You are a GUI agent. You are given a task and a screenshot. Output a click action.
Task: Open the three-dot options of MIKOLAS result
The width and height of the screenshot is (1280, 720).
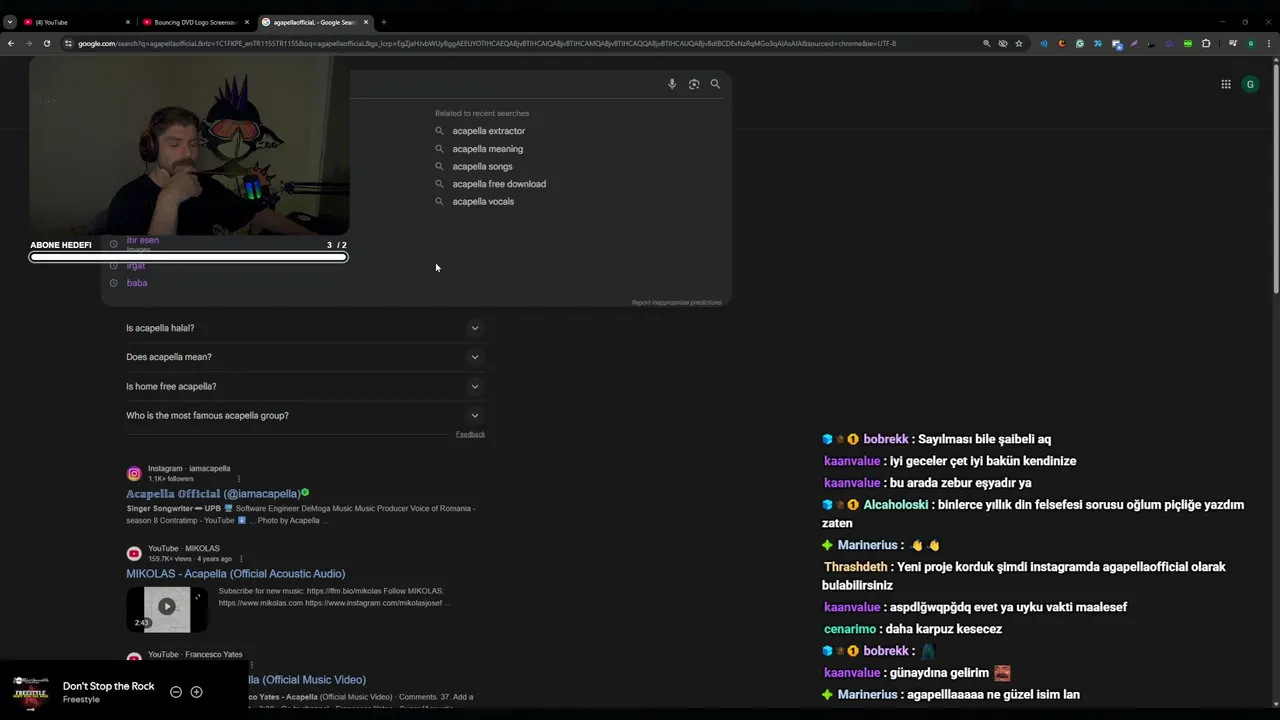[241, 558]
